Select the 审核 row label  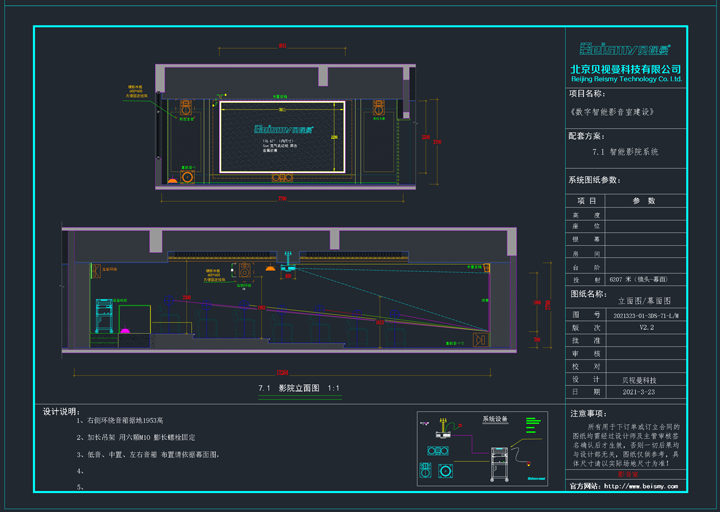tap(586, 354)
